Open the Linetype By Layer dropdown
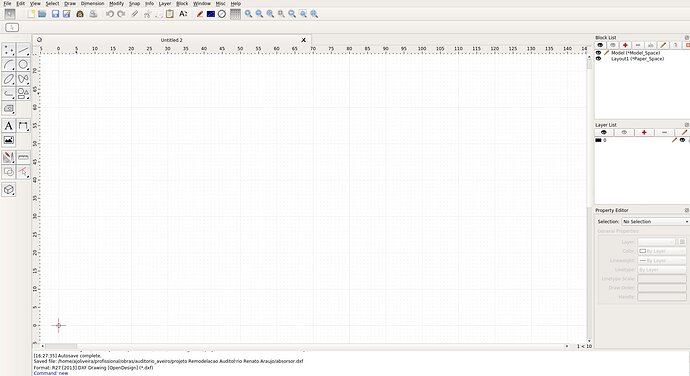The width and height of the screenshot is (690, 376). (x=662, y=269)
